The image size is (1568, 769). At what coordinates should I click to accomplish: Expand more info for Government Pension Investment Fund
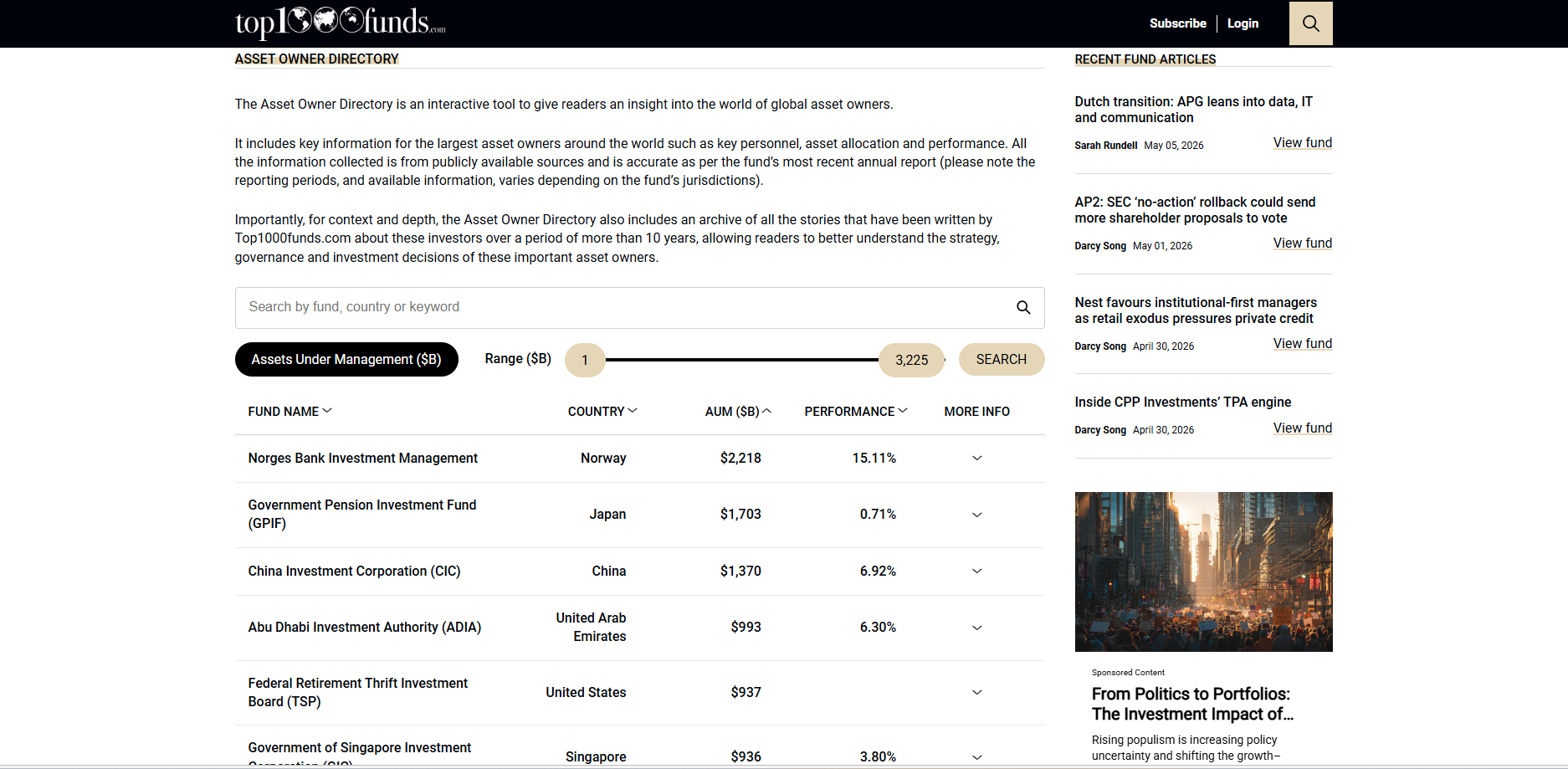pyautogui.click(x=976, y=515)
